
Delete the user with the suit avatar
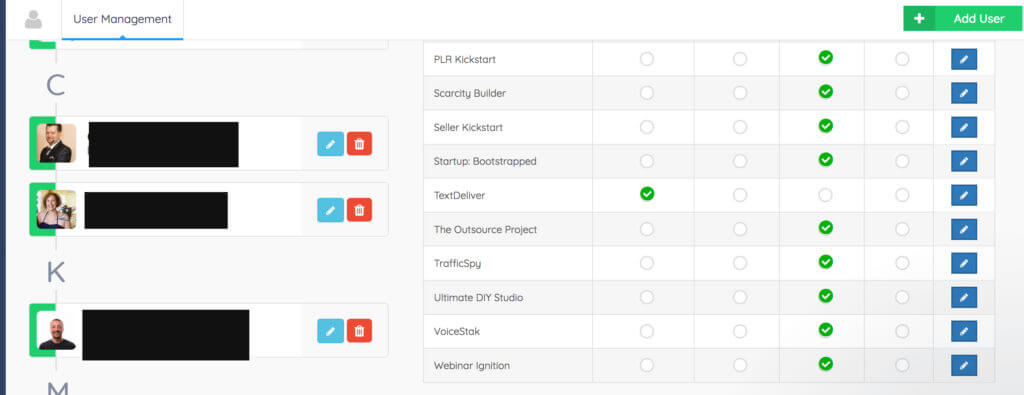359,144
